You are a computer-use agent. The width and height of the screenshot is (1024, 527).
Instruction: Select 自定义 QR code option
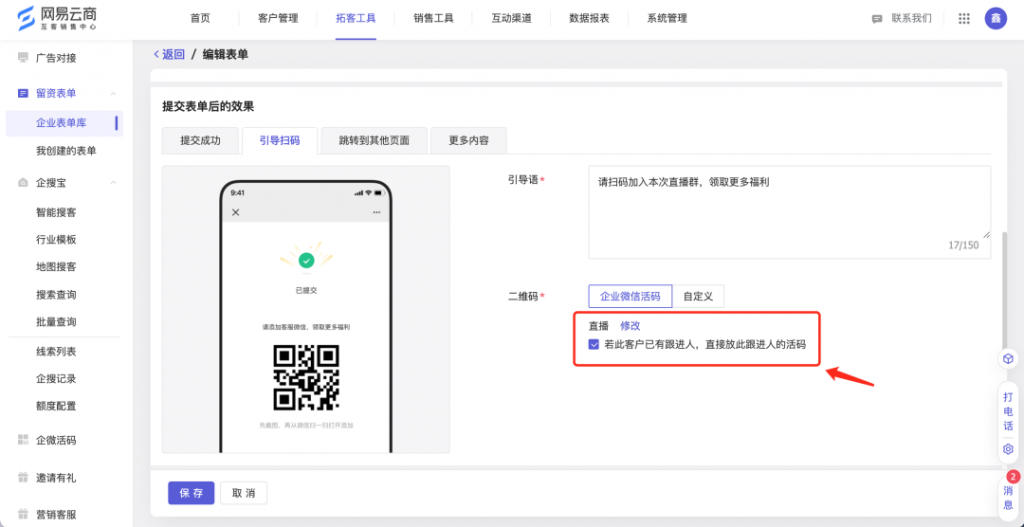point(698,296)
